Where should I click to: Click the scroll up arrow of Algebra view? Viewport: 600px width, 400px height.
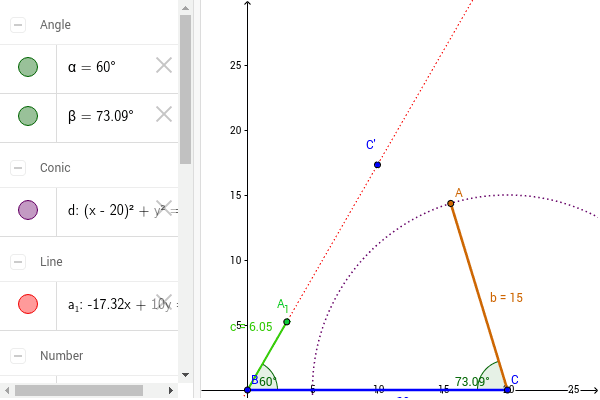186,8
